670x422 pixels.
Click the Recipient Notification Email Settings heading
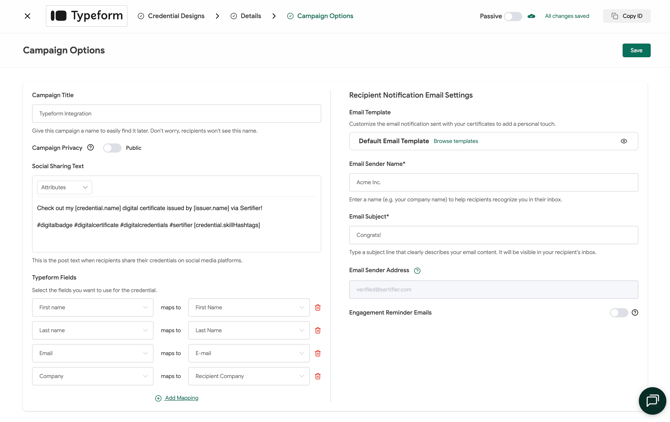(x=411, y=95)
